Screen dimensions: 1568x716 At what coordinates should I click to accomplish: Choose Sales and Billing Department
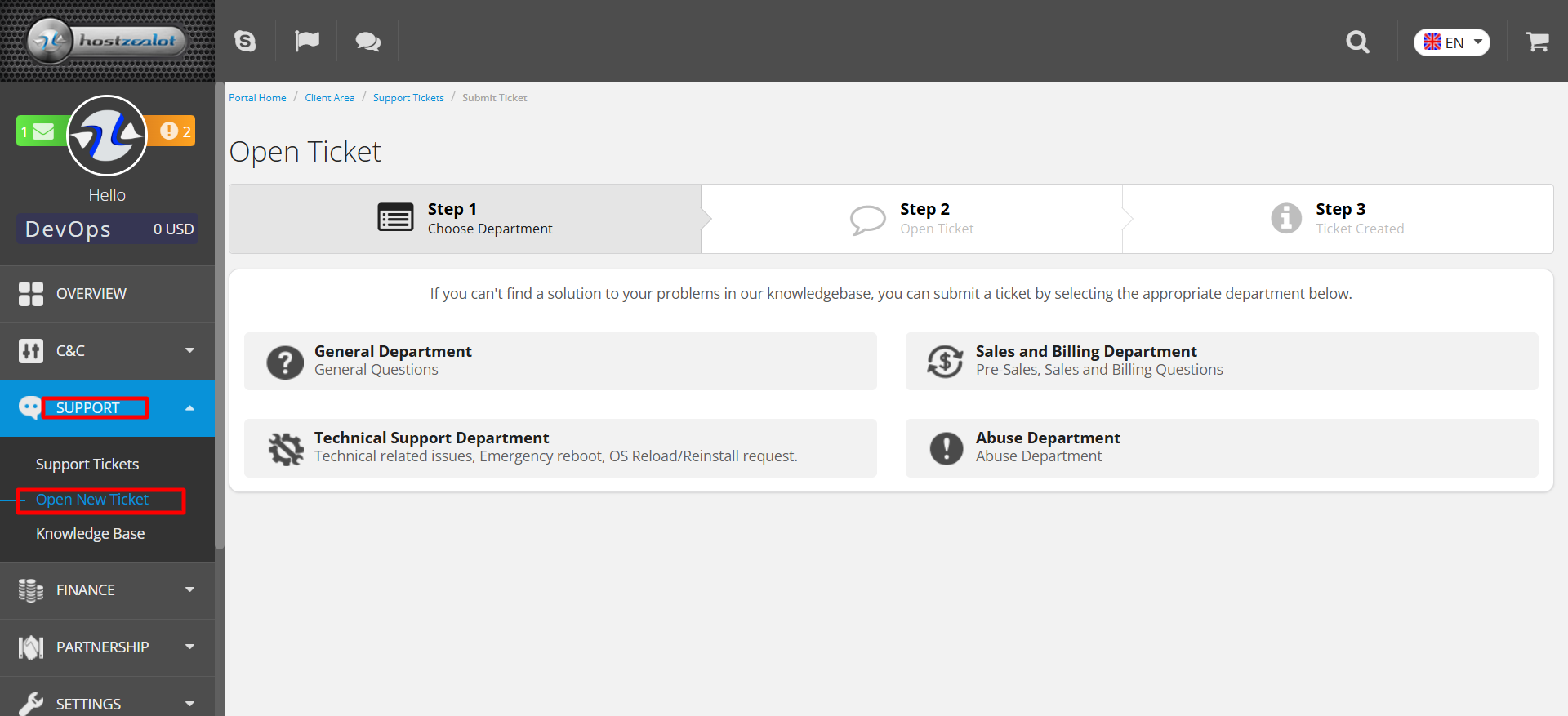[x=1222, y=361]
